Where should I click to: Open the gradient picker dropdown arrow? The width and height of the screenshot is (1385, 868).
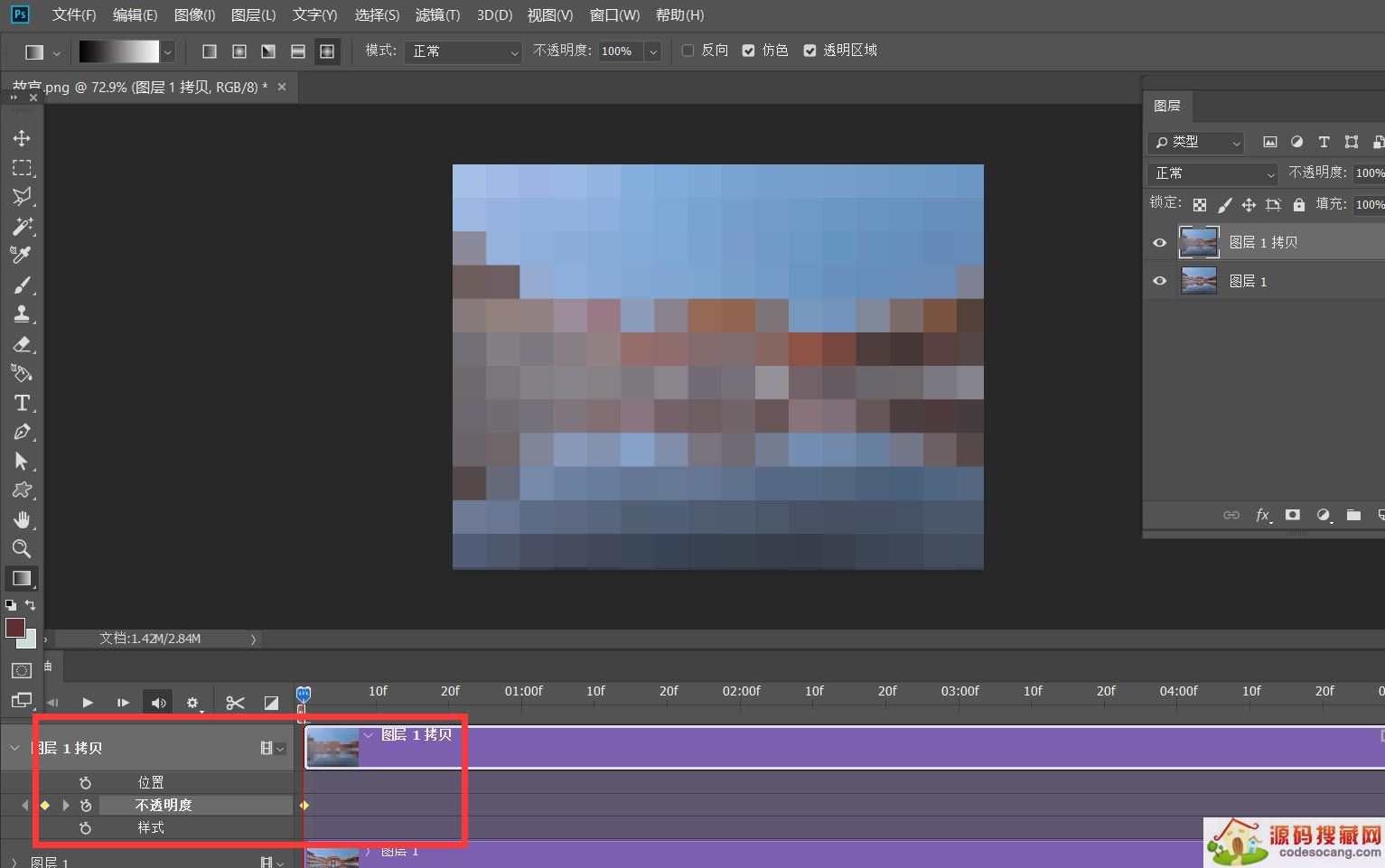click(x=167, y=51)
